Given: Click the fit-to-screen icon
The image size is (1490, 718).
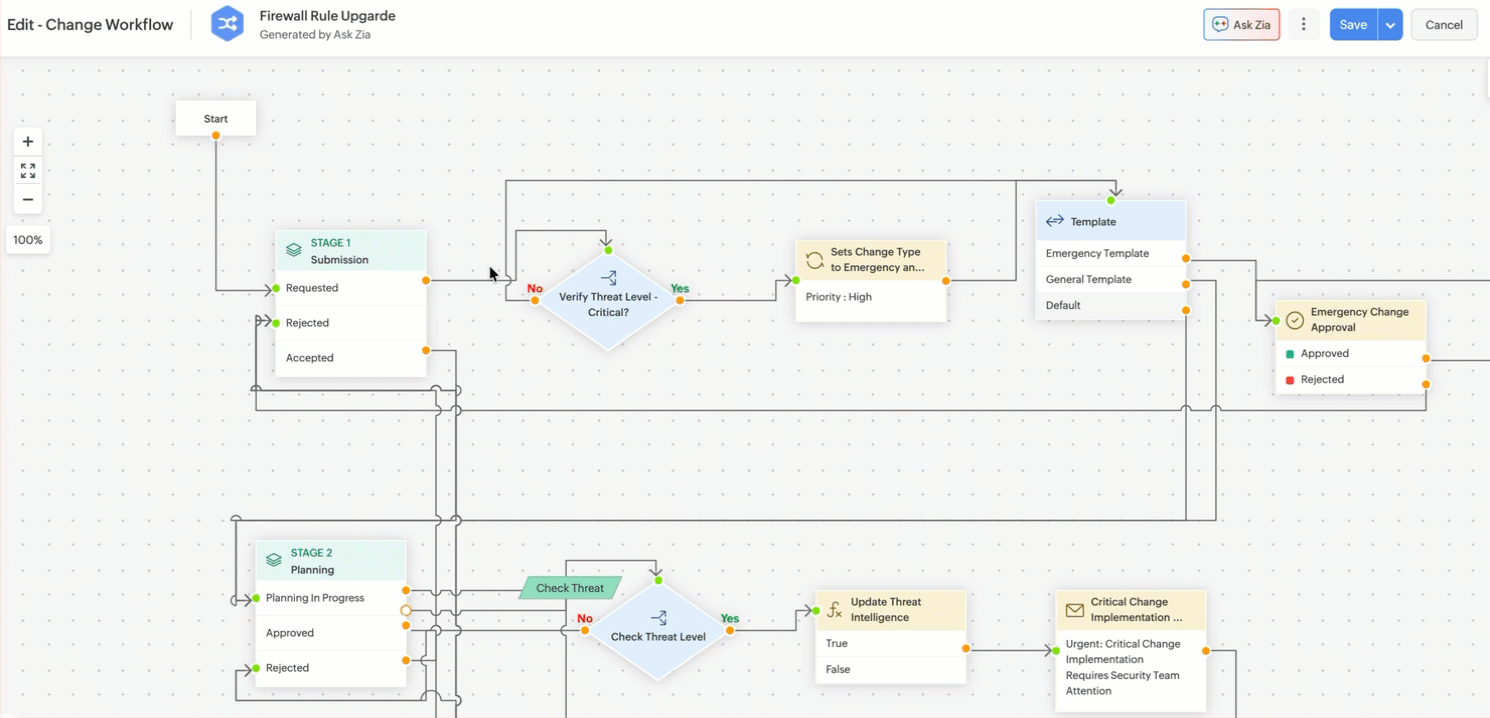Looking at the screenshot, I should click(x=28, y=171).
